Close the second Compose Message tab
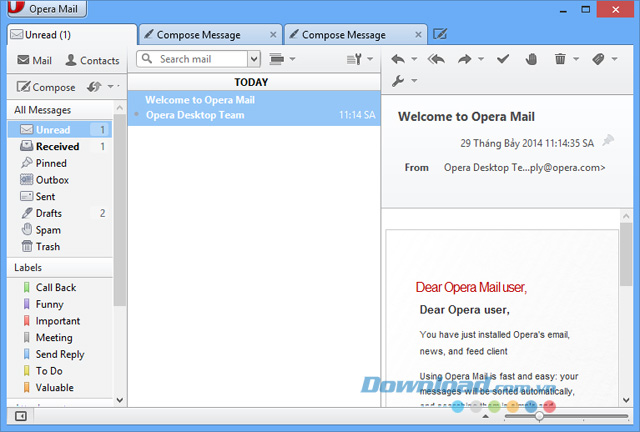The height and width of the screenshot is (432, 640). [418, 35]
